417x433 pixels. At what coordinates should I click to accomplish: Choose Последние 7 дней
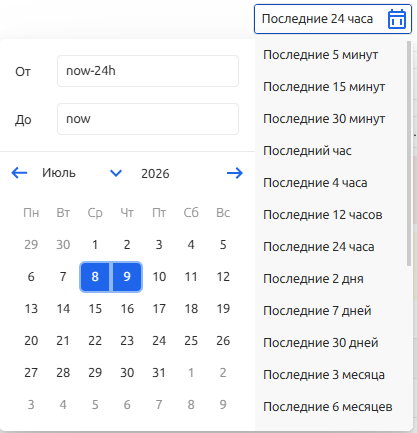(x=317, y=311)
